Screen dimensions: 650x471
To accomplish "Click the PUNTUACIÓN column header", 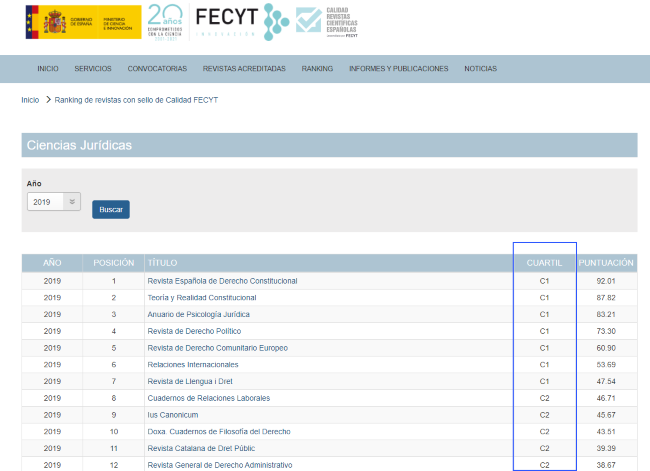I will point(606,263).
